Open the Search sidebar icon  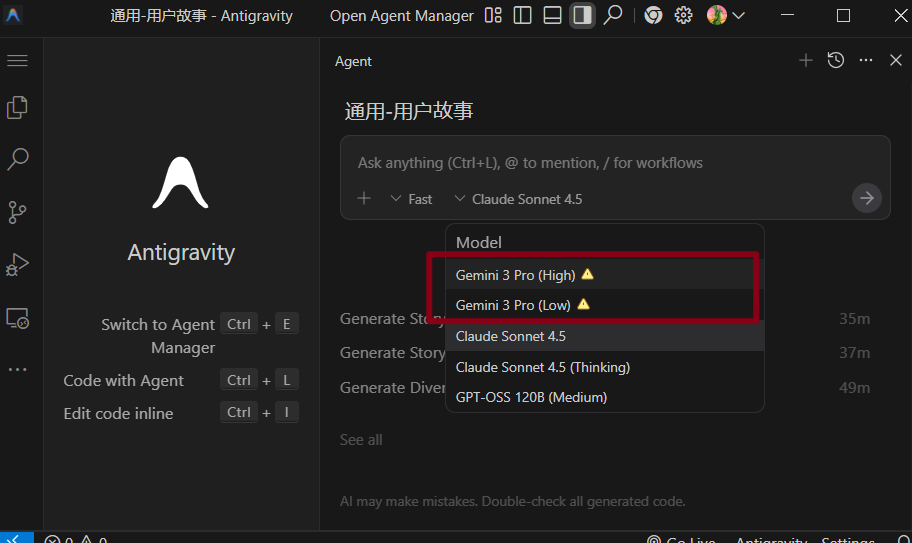[x=17, y=159]
